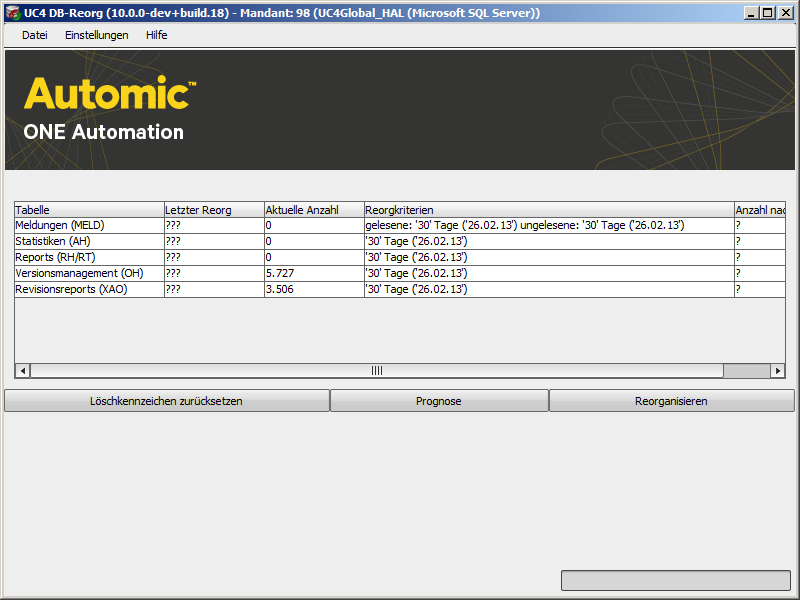Click the UC4 DB-Reorg title bar icon

click(12, 12)
